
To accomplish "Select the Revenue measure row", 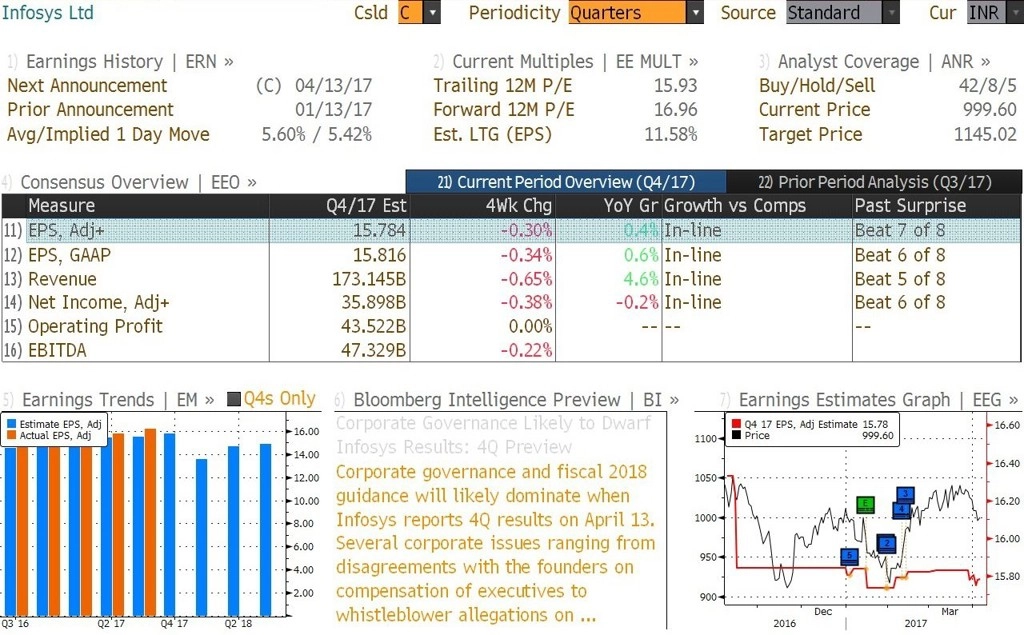I will [511, 279].
